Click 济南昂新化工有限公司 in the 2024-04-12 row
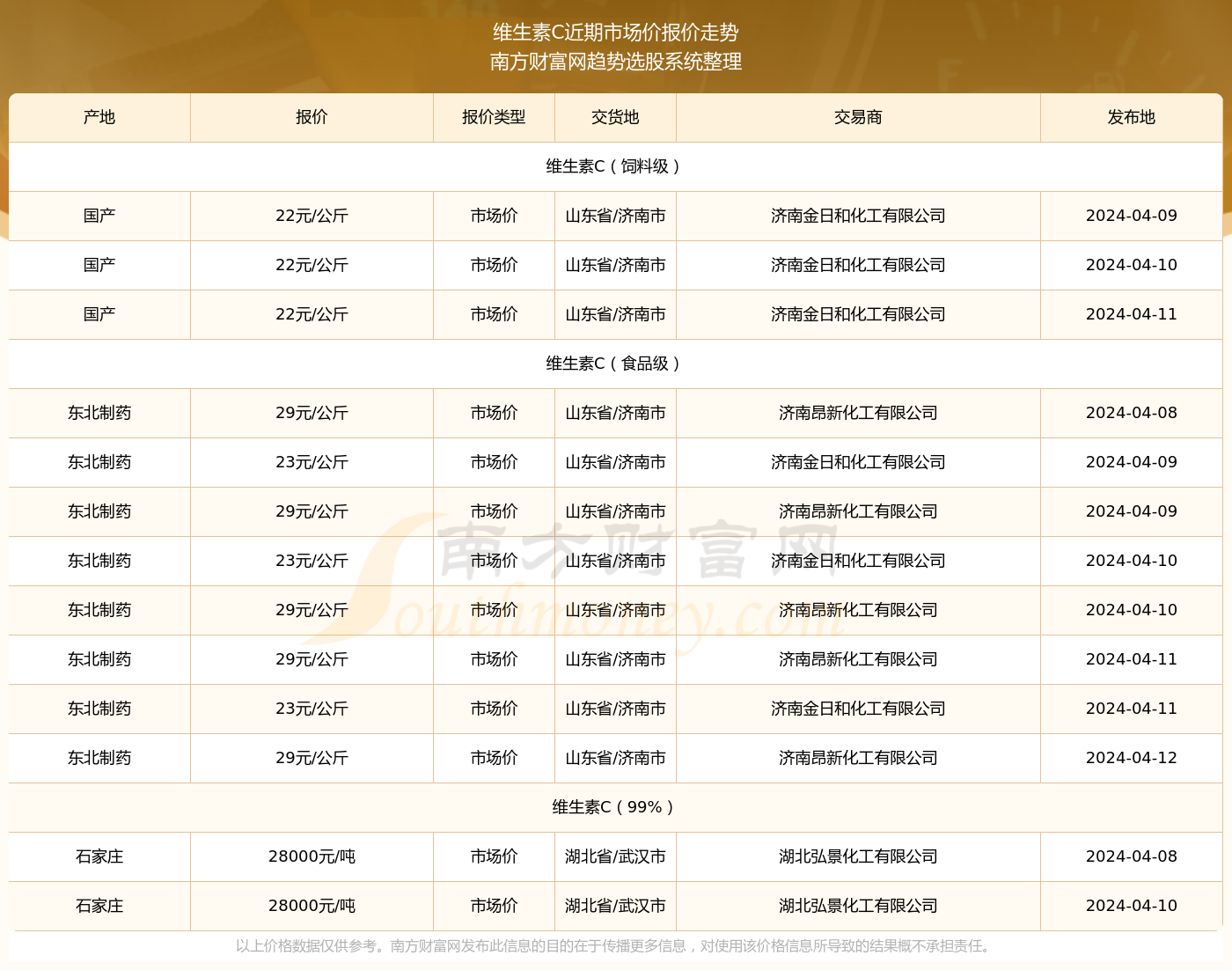Viewport: 1232px width, 970px height. [x=858, y=758]
